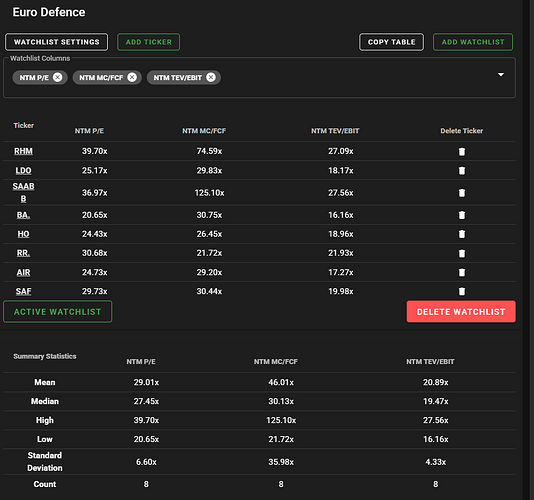Remove SAAB B using its trash icon

coord(461,193)
